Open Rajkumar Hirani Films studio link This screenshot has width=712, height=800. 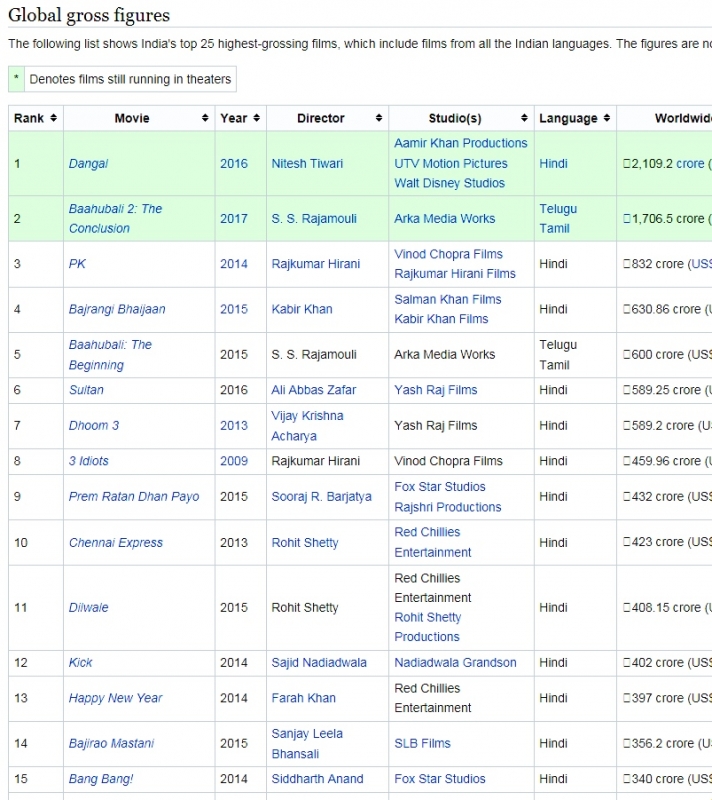(455, 273)
